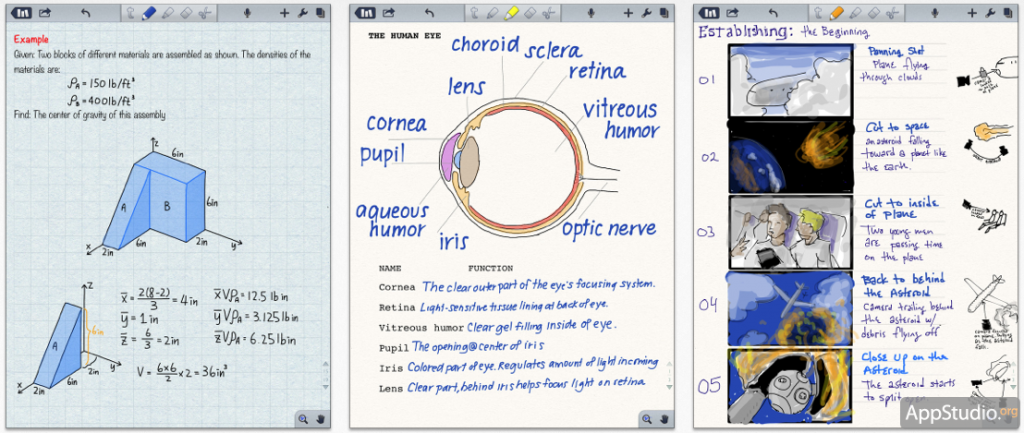Toggle the hand pan tool in the human eye note
1024x433 pixels.
663,419
